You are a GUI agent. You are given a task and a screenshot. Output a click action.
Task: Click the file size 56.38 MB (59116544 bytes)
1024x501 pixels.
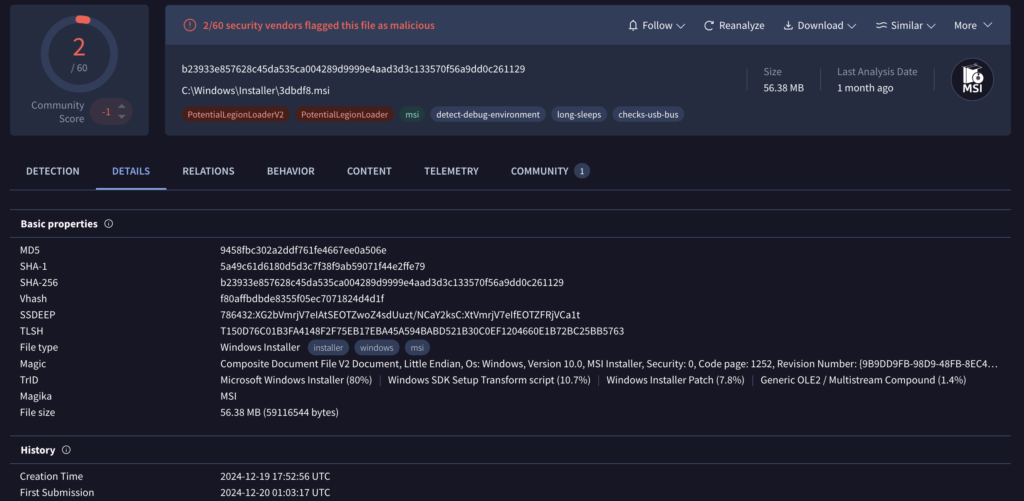pos(279,413)
